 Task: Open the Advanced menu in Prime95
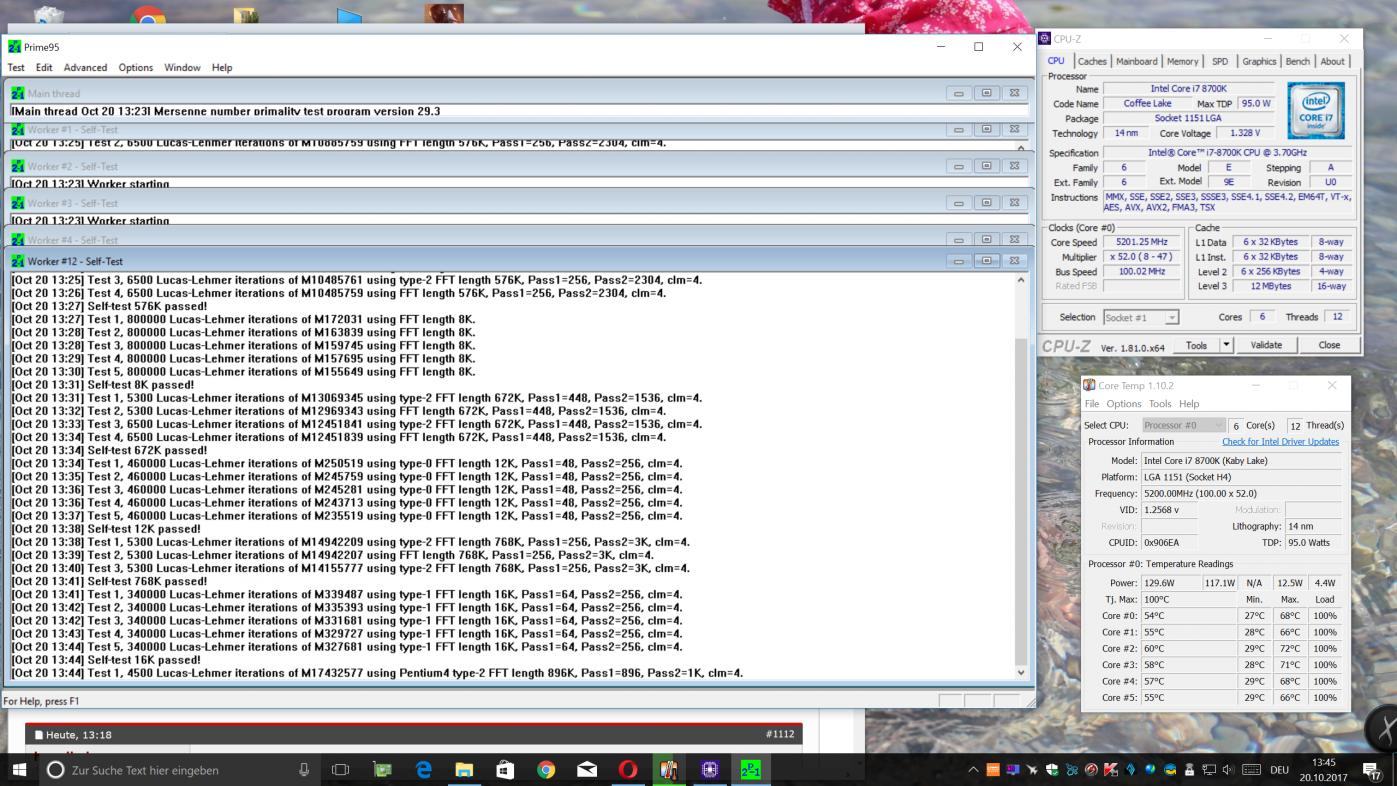pyautogui.click(x=85, y=67)
